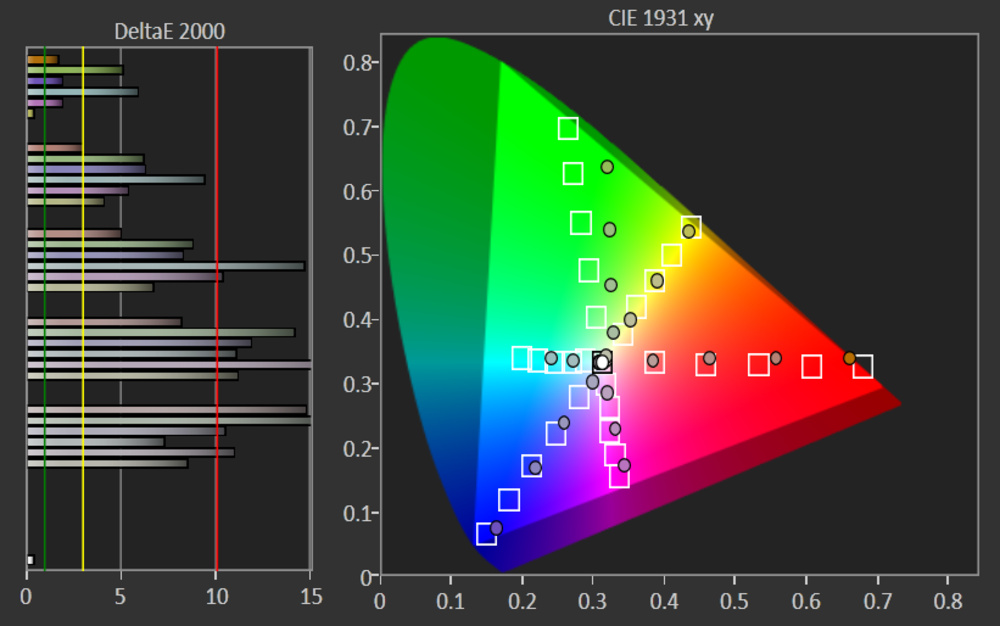Click the topmost green measured point
Image resolution: width=1000 pixels, height=626 pixels.
click(x=607, y=167)
